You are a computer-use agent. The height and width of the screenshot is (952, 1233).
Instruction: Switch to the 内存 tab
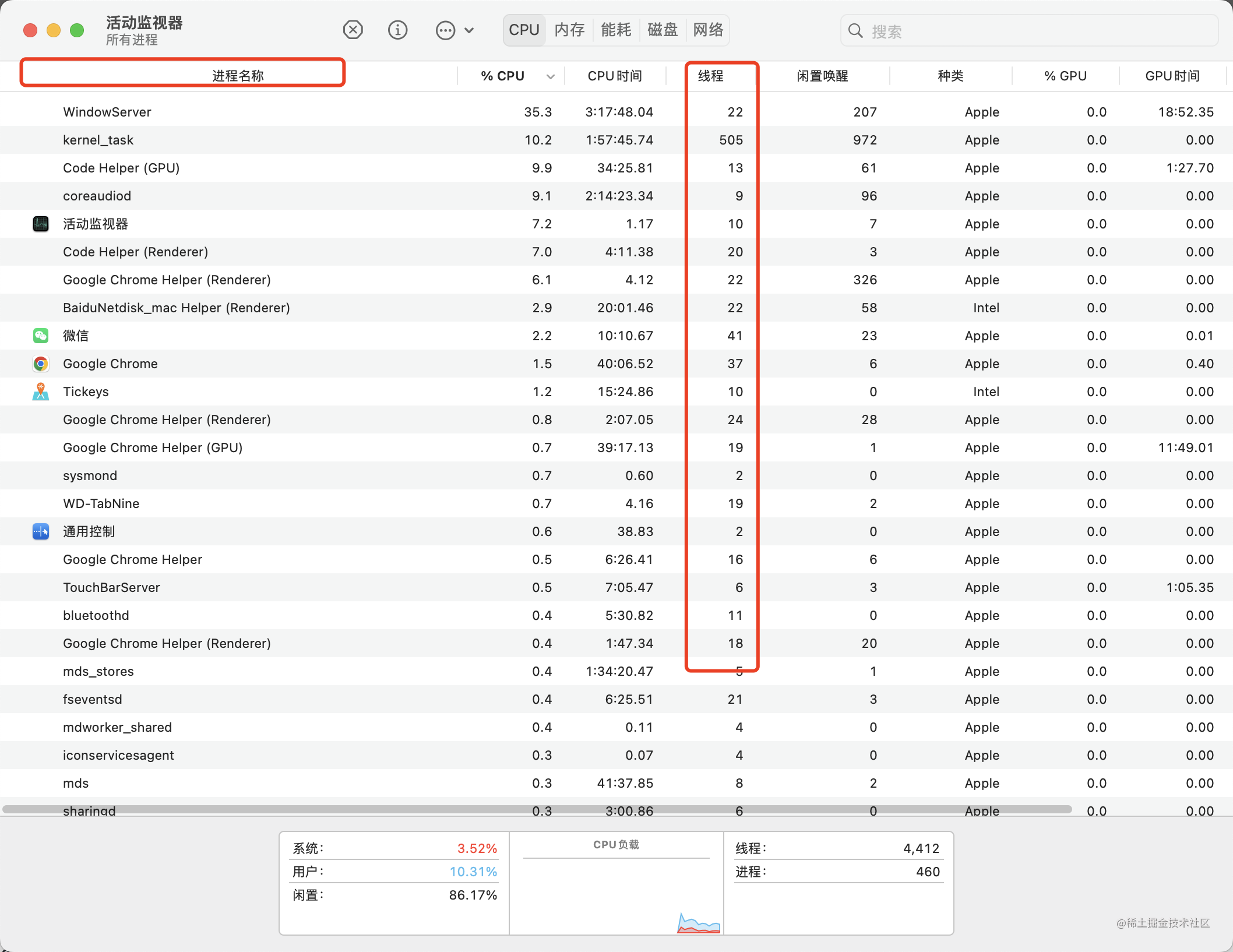569,30
